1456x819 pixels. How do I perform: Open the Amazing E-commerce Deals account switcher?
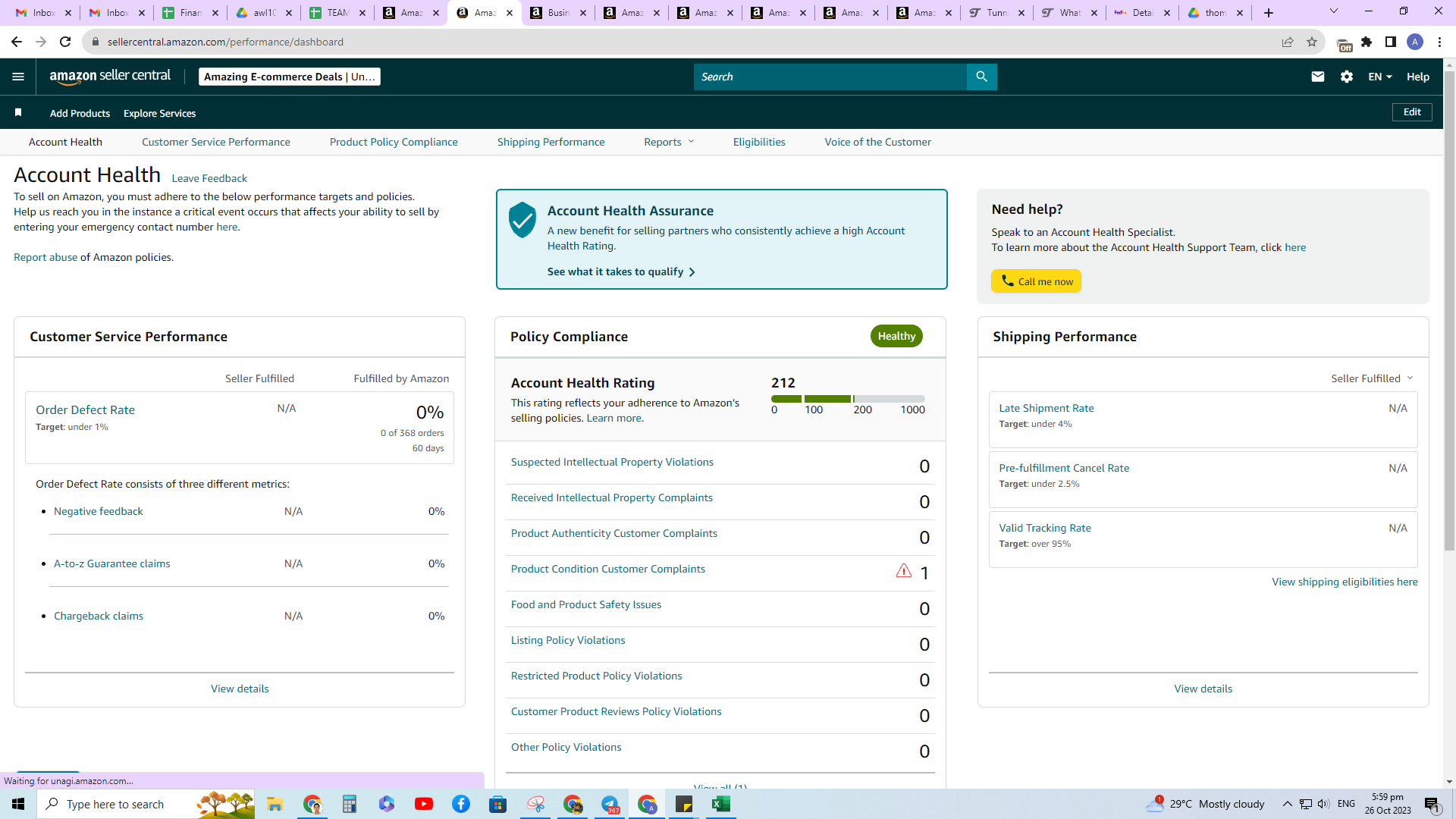point(290,77)
